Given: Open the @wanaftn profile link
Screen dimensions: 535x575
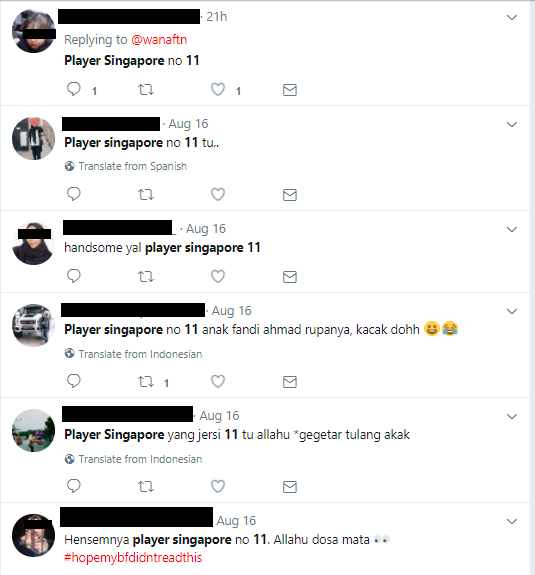Looking at the screenshot, I should (x=159, y=40).
